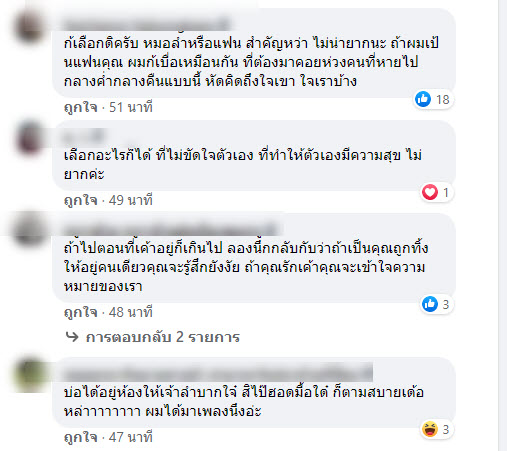
Task: Like the comment posted 49 minutes ago
Action: tap(81, 200)
